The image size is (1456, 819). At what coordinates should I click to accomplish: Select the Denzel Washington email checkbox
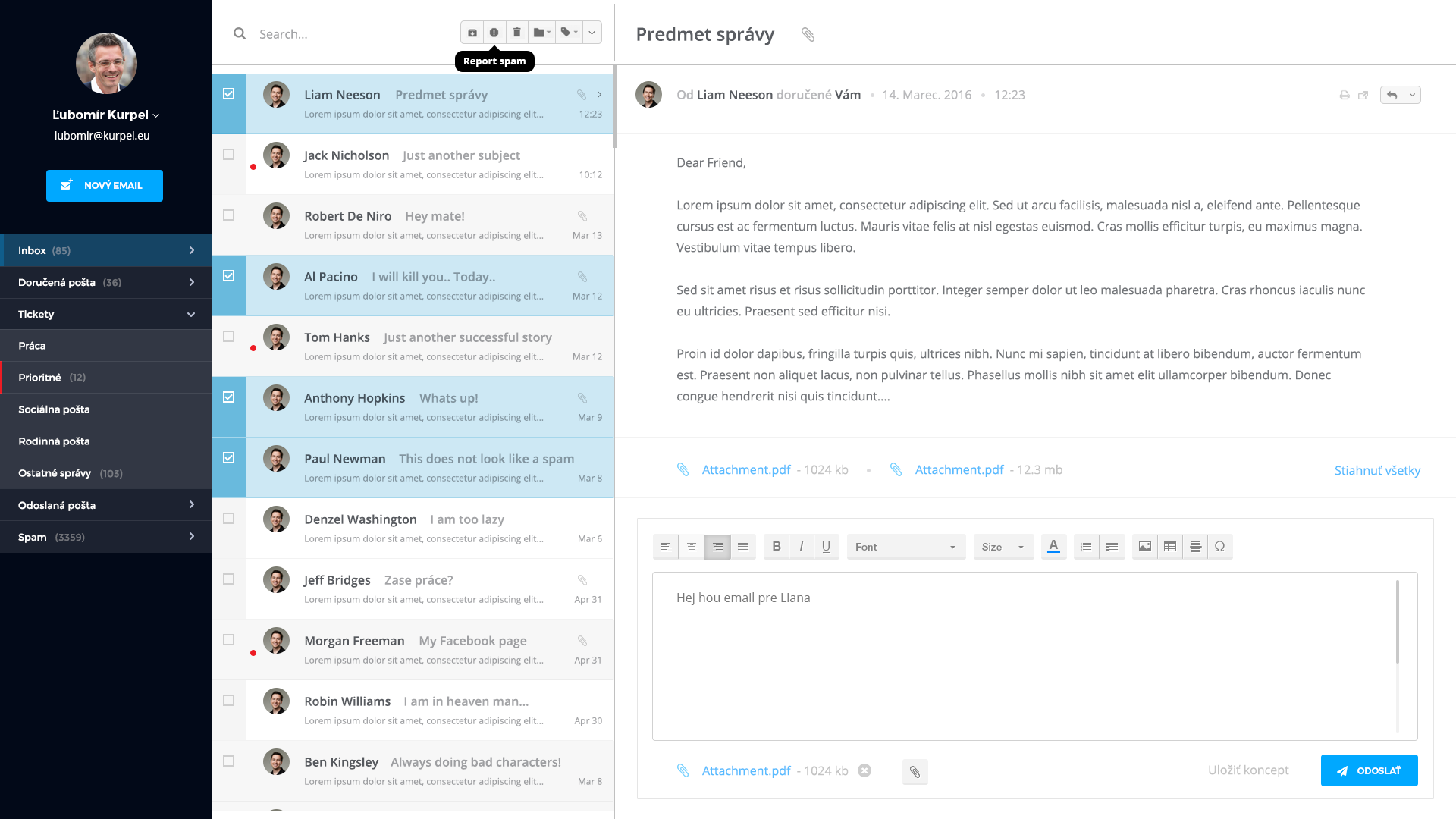tap(229, 519)
